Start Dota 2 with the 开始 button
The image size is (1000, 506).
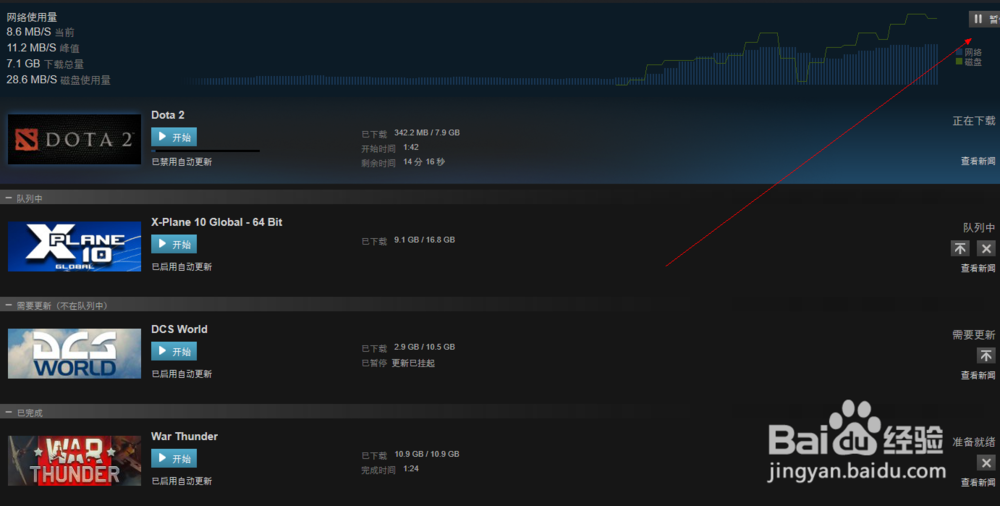(174, 137)
